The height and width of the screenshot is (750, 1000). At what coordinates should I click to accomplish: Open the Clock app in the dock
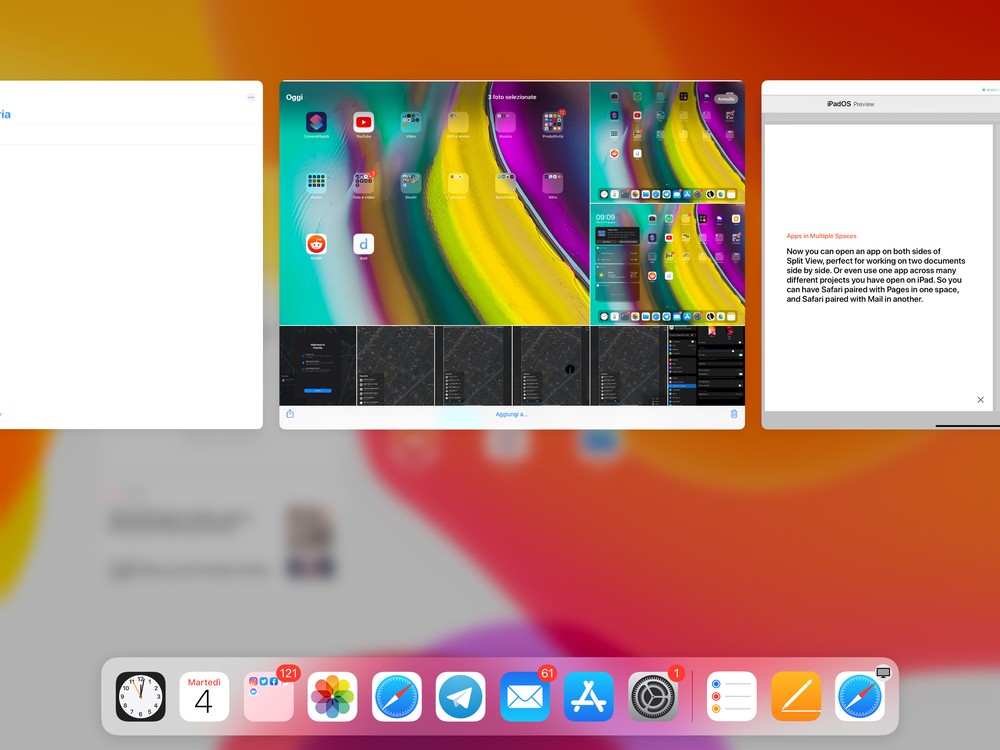(140, 696)
